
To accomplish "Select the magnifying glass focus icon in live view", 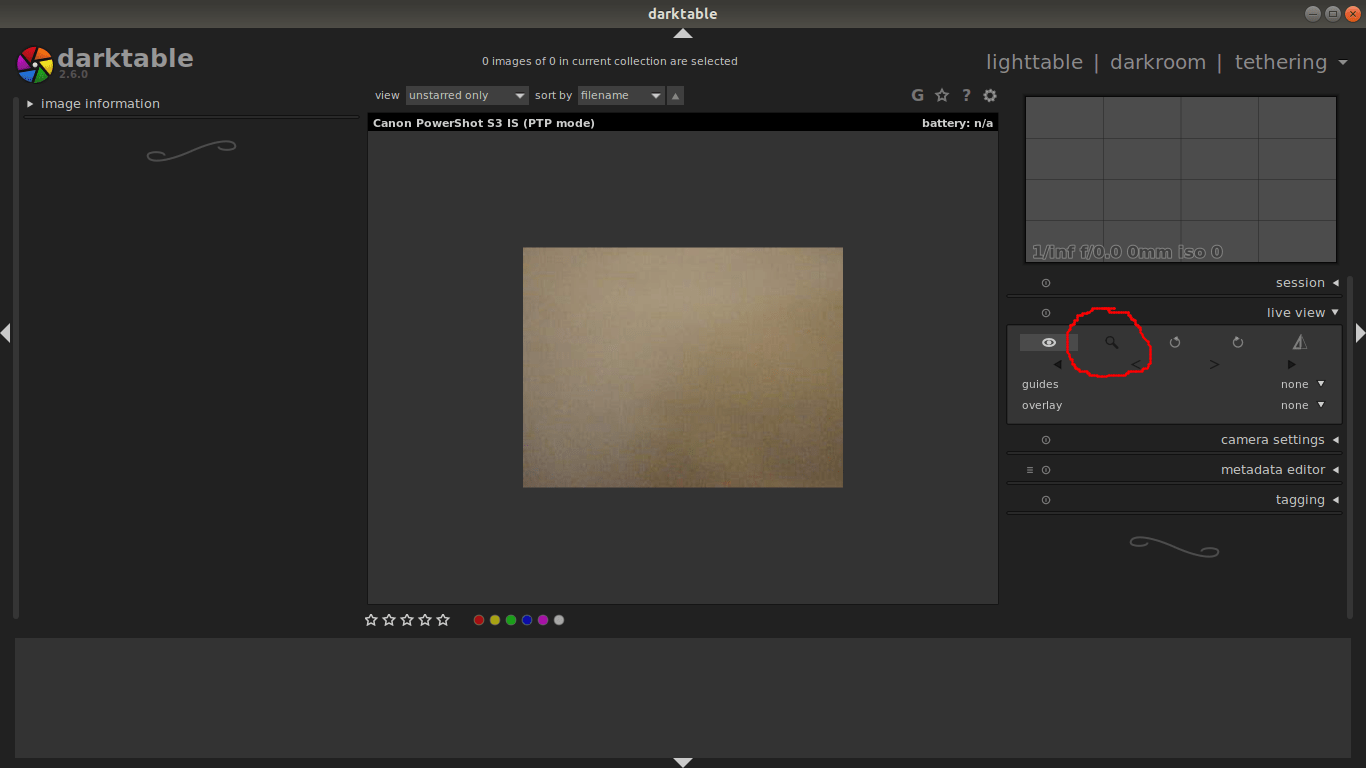I will 1111,342.
